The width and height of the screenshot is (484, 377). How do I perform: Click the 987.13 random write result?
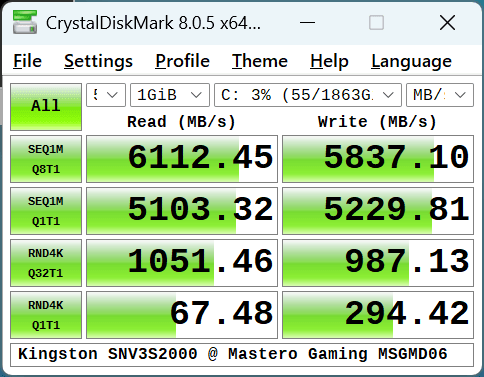pyautogui.click(x=378, y=263)
